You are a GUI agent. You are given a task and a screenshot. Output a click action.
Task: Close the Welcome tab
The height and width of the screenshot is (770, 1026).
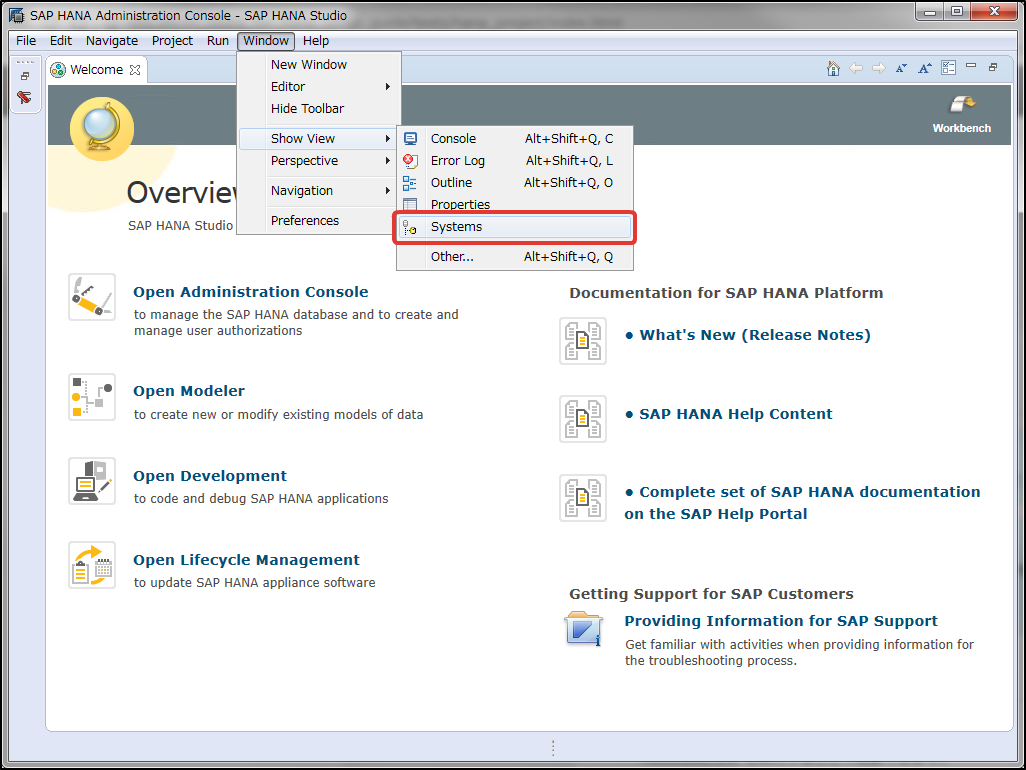pos(135,70)
